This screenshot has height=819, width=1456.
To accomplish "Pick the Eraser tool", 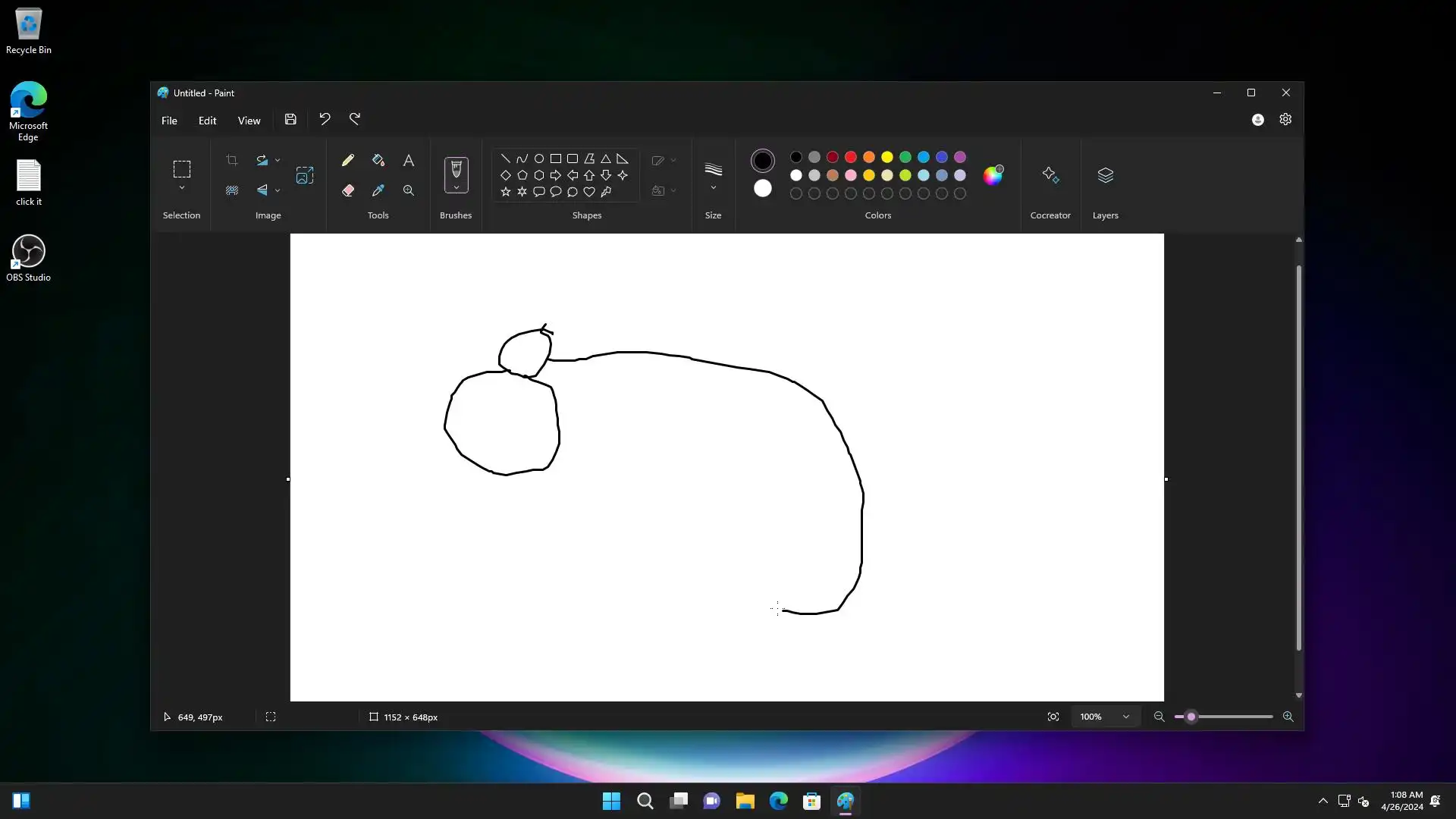I will coord(348,190).
